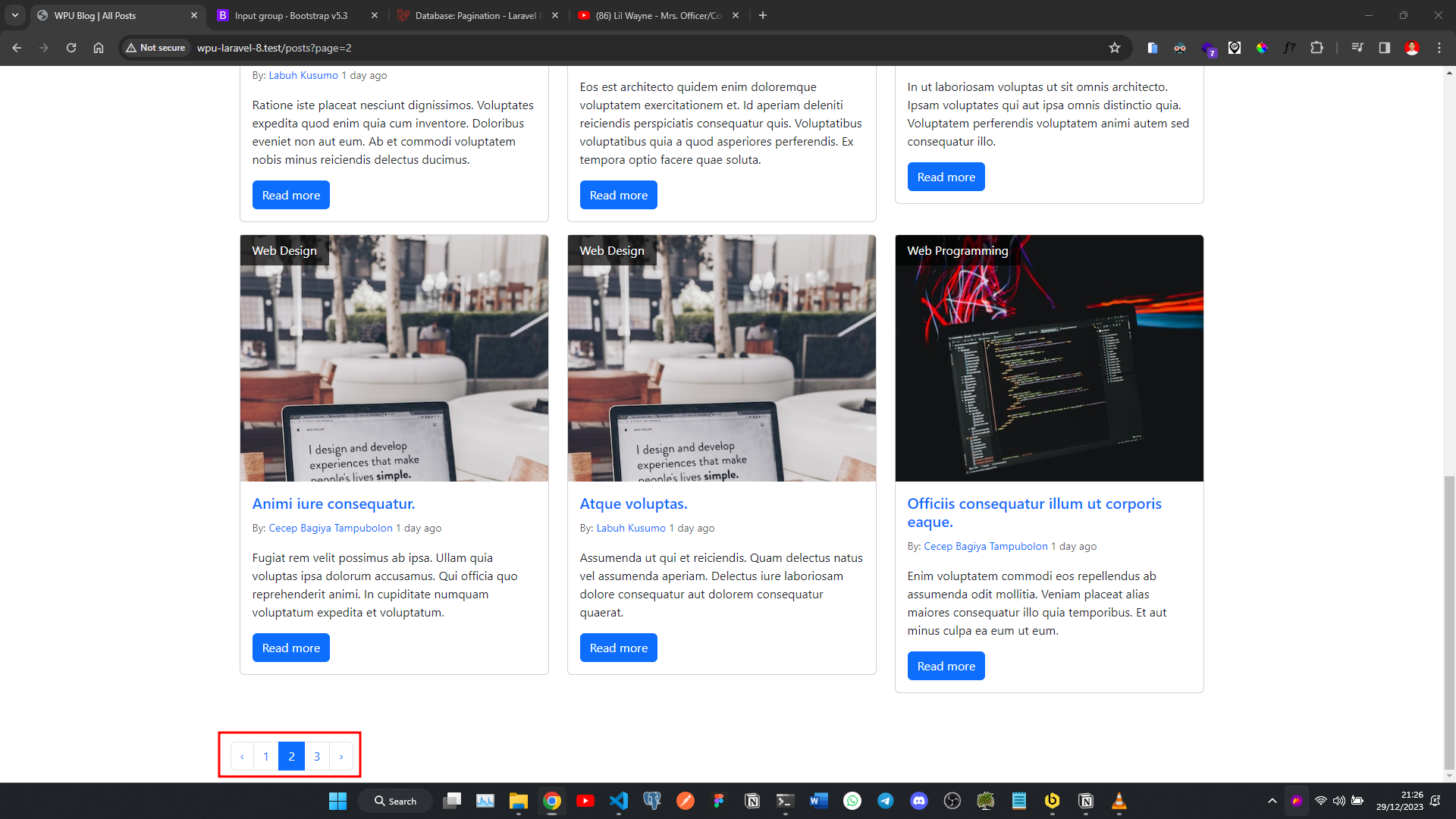This screenshot has height=819, width=1456.
Task: Click the Web Programming badge on Officiis post
Action: click(x=957, y=250)
